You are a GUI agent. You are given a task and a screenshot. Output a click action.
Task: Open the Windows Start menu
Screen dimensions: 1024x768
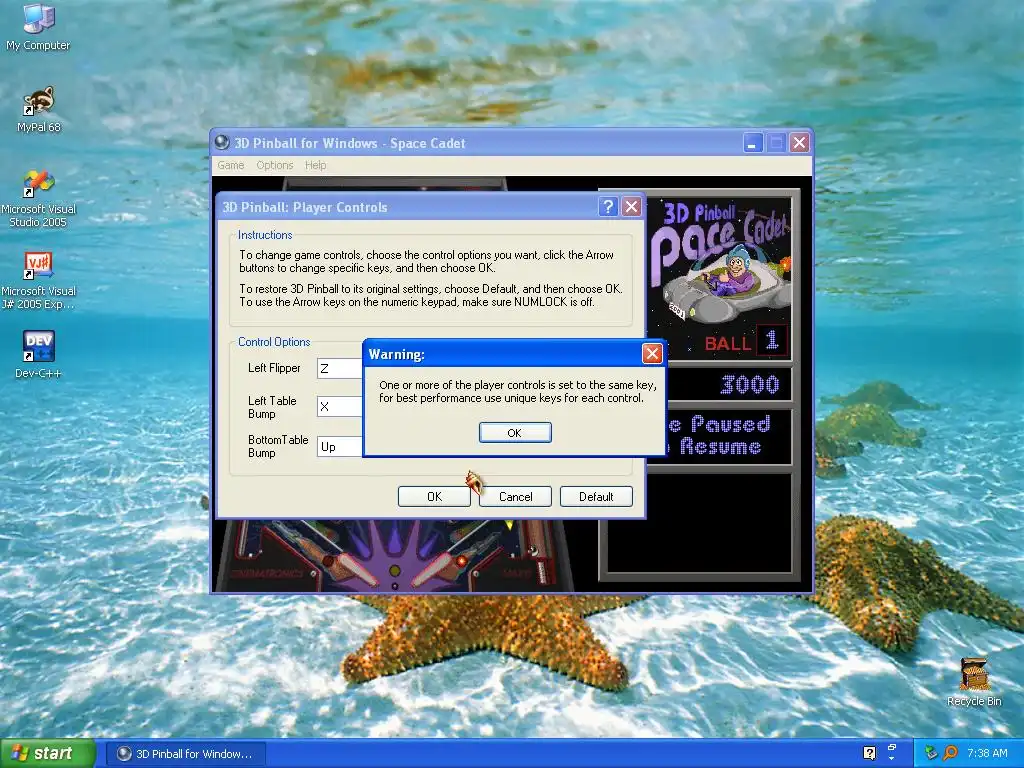pos(47,753)
